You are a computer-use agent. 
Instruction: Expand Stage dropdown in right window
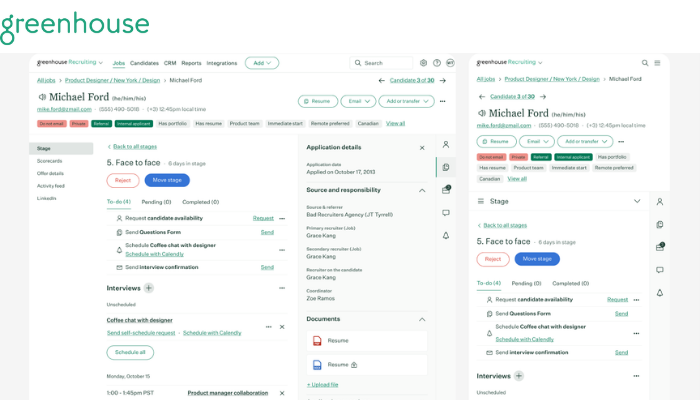tap(637, 201)
